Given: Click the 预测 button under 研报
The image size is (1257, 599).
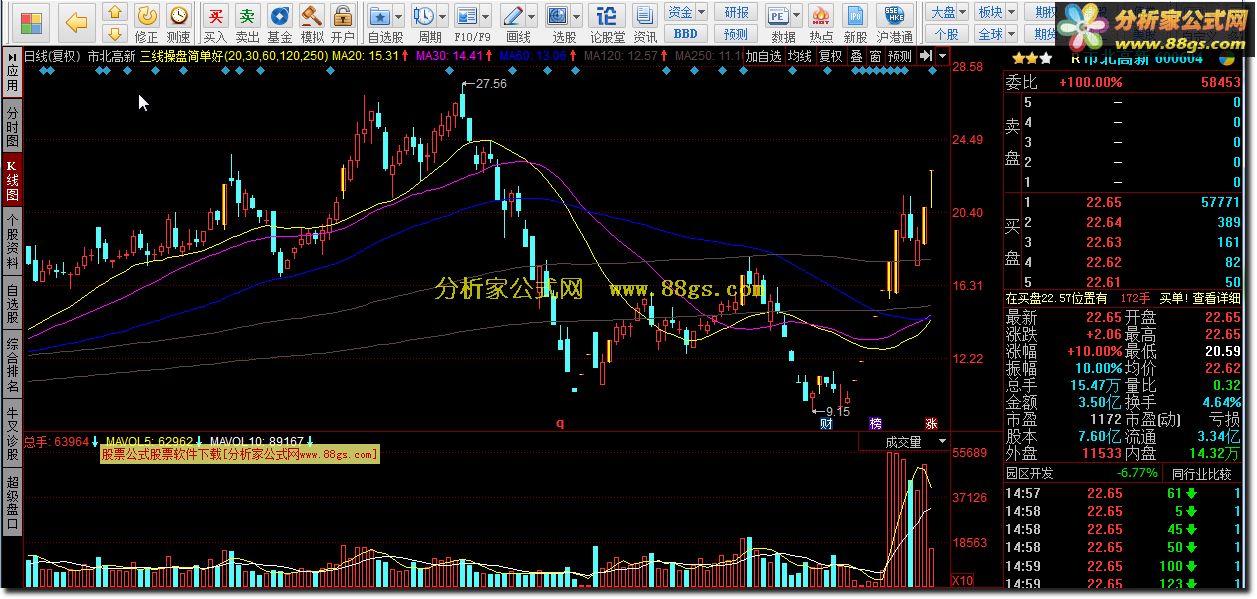Looking at the screenshot, I should click(x=736, y=33).
